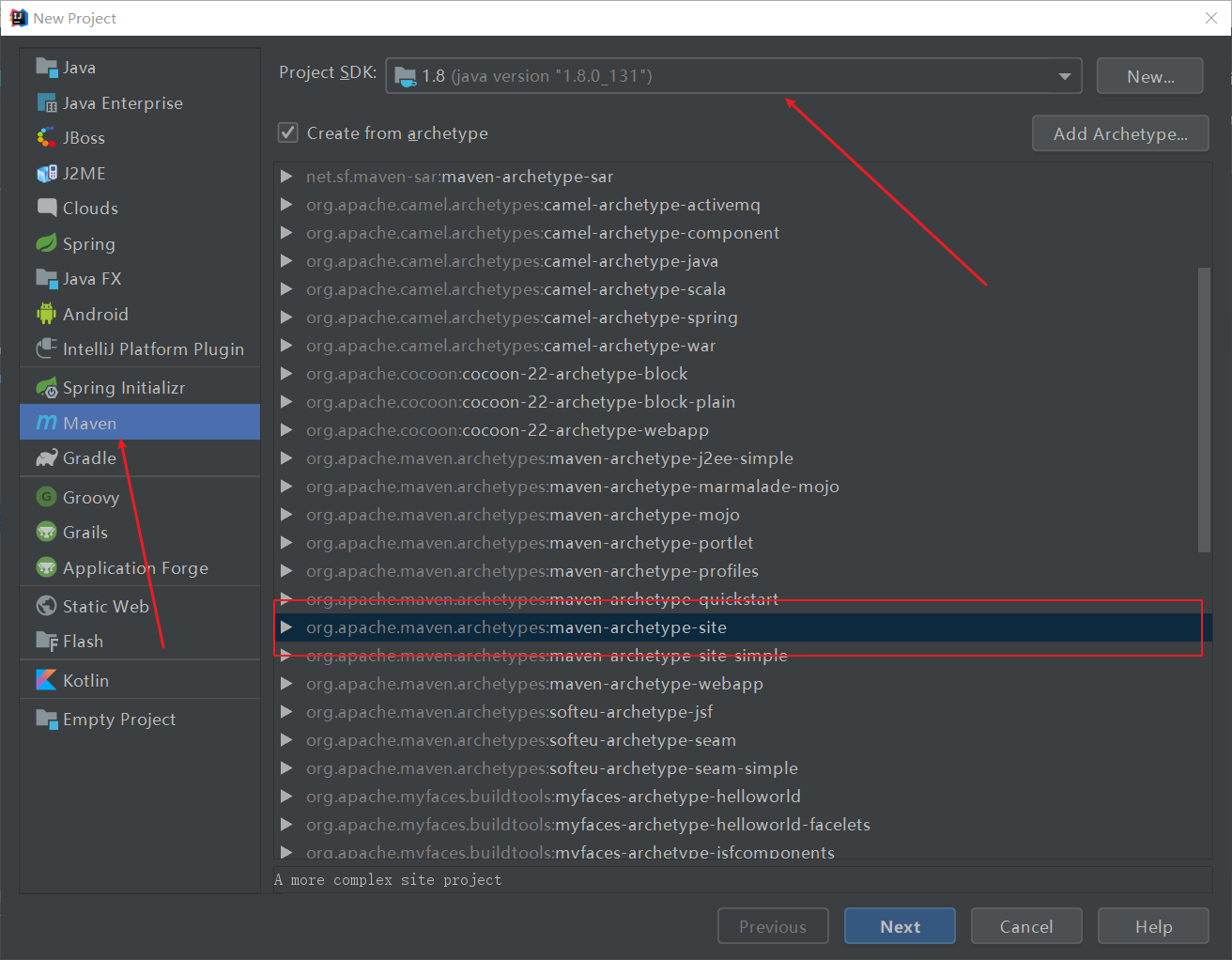Click the JBoss icon
The width and height of the screenshot is (1232, 960).
[46, 137]
